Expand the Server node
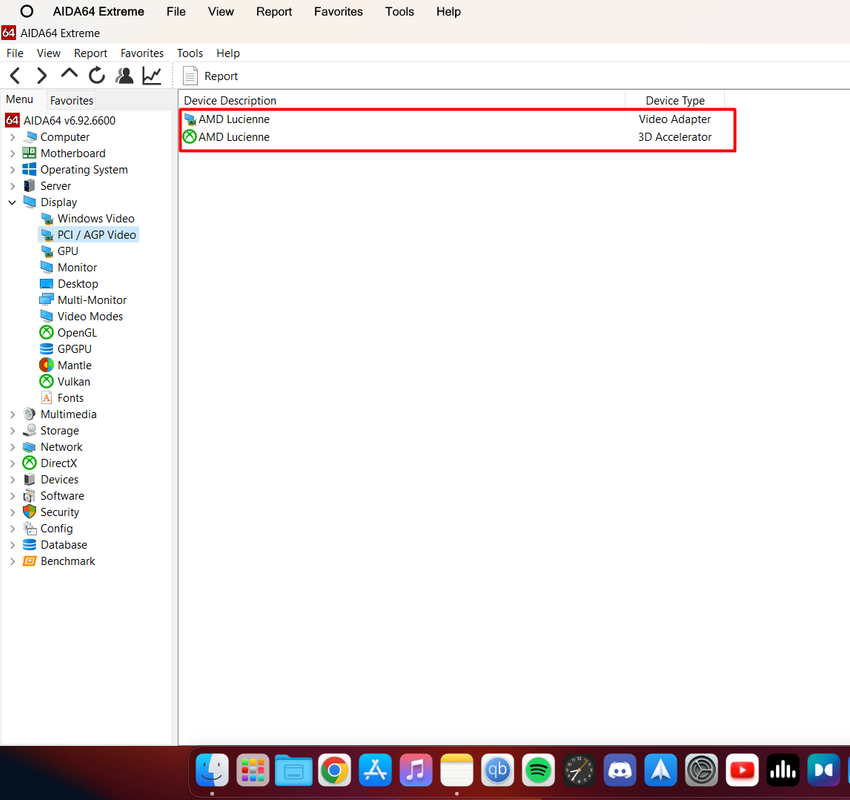The image size is (850, 800). [12, 186]
